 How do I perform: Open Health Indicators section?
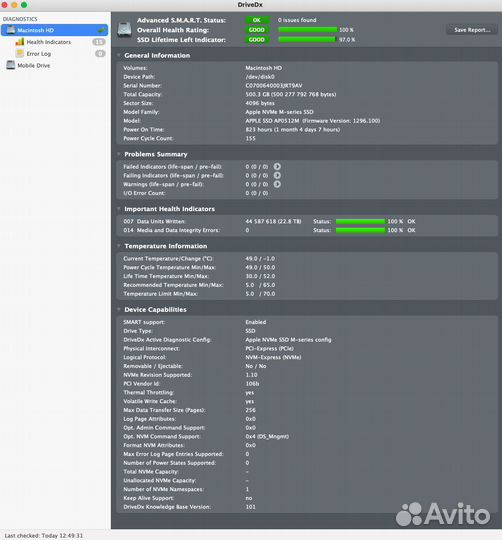click(x=49, y=42)
